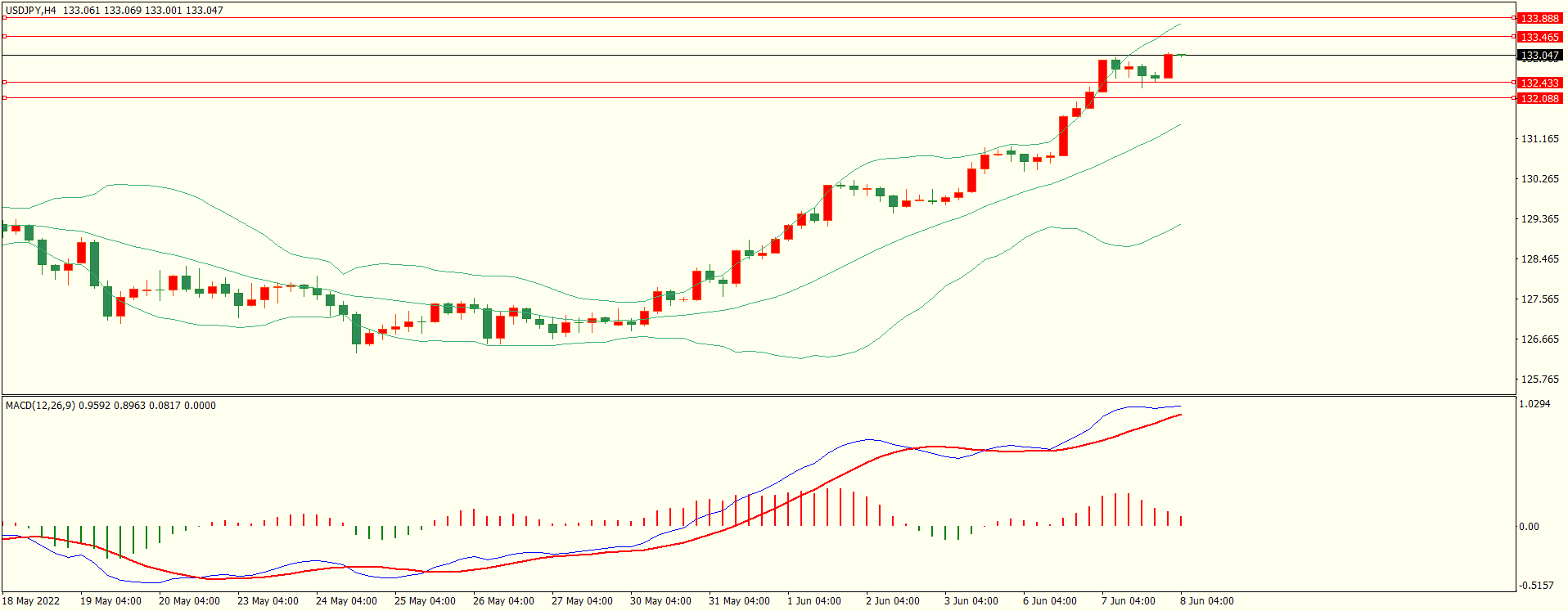
Task: Select the 132.433 red price level tag
Action: click(1539, 83)
